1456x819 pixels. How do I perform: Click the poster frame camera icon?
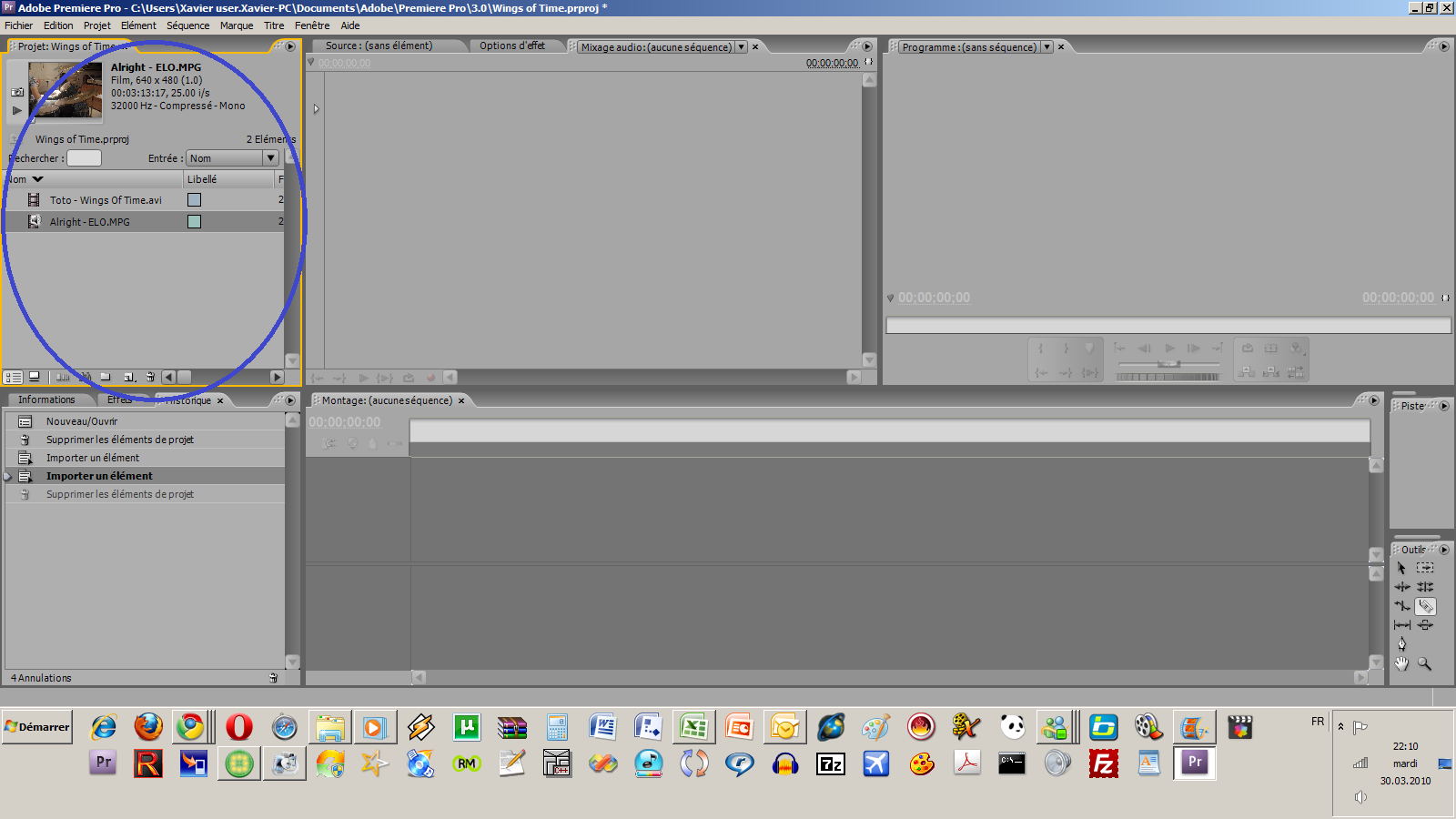pyautogui.click(x=17, y=92)
